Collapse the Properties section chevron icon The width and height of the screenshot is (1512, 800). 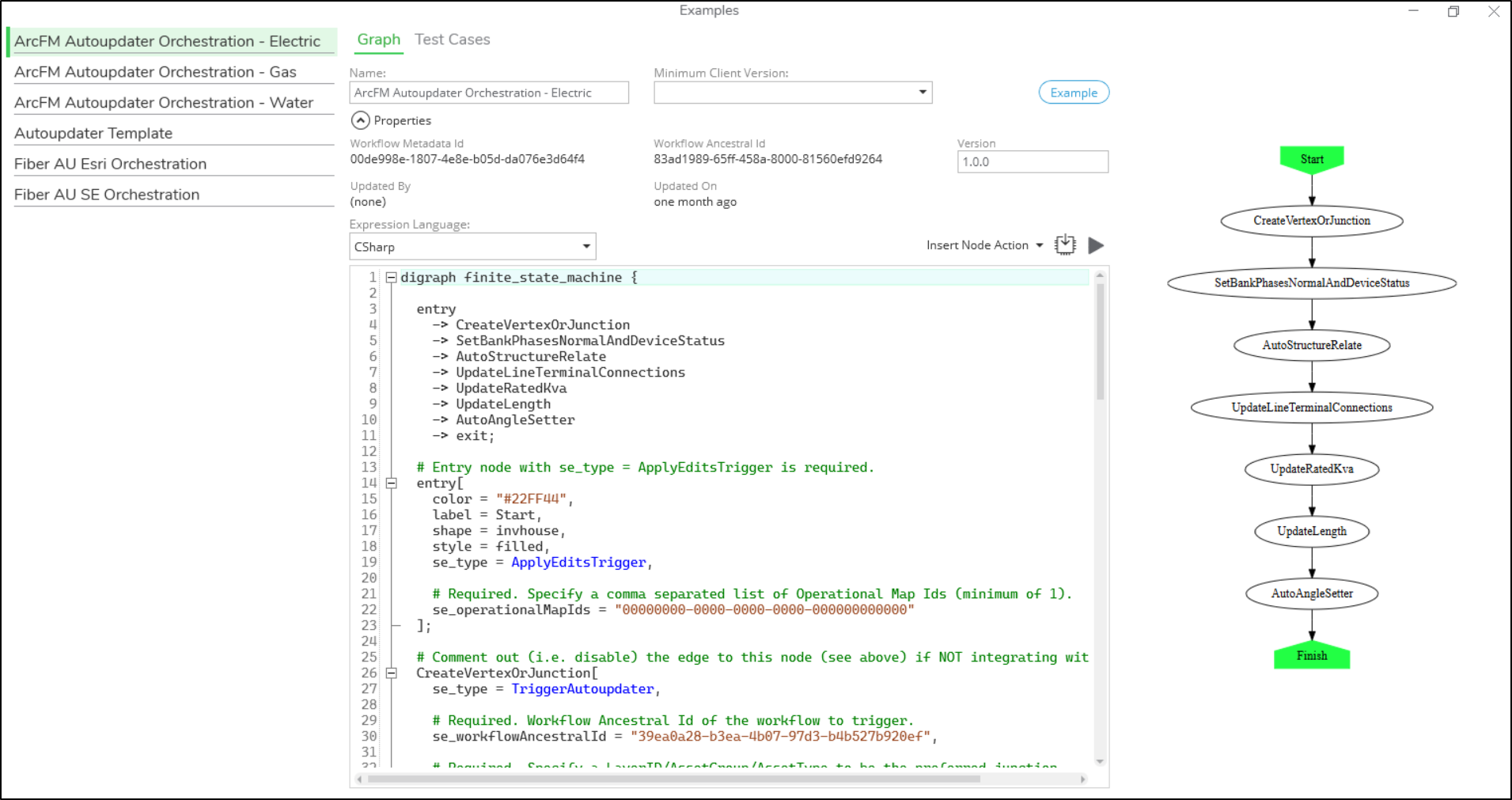361,120
